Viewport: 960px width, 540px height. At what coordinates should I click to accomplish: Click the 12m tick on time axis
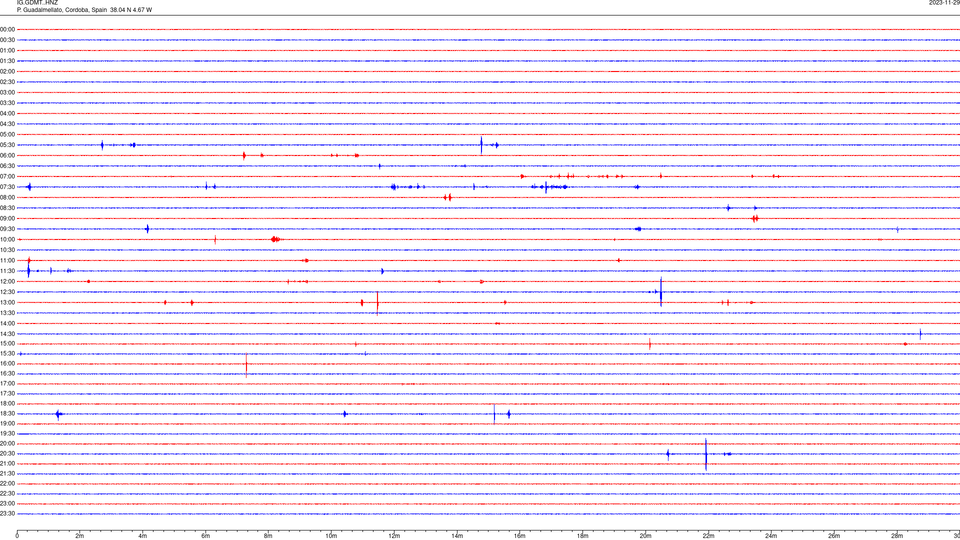394,536
